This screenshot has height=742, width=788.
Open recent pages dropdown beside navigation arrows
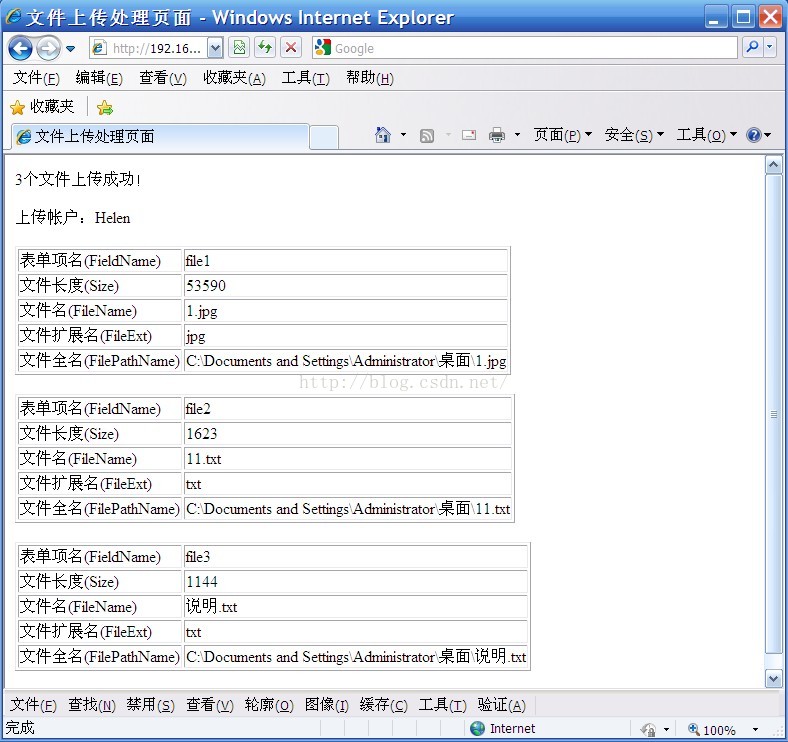pyautogui.click(x=70, y=49)
